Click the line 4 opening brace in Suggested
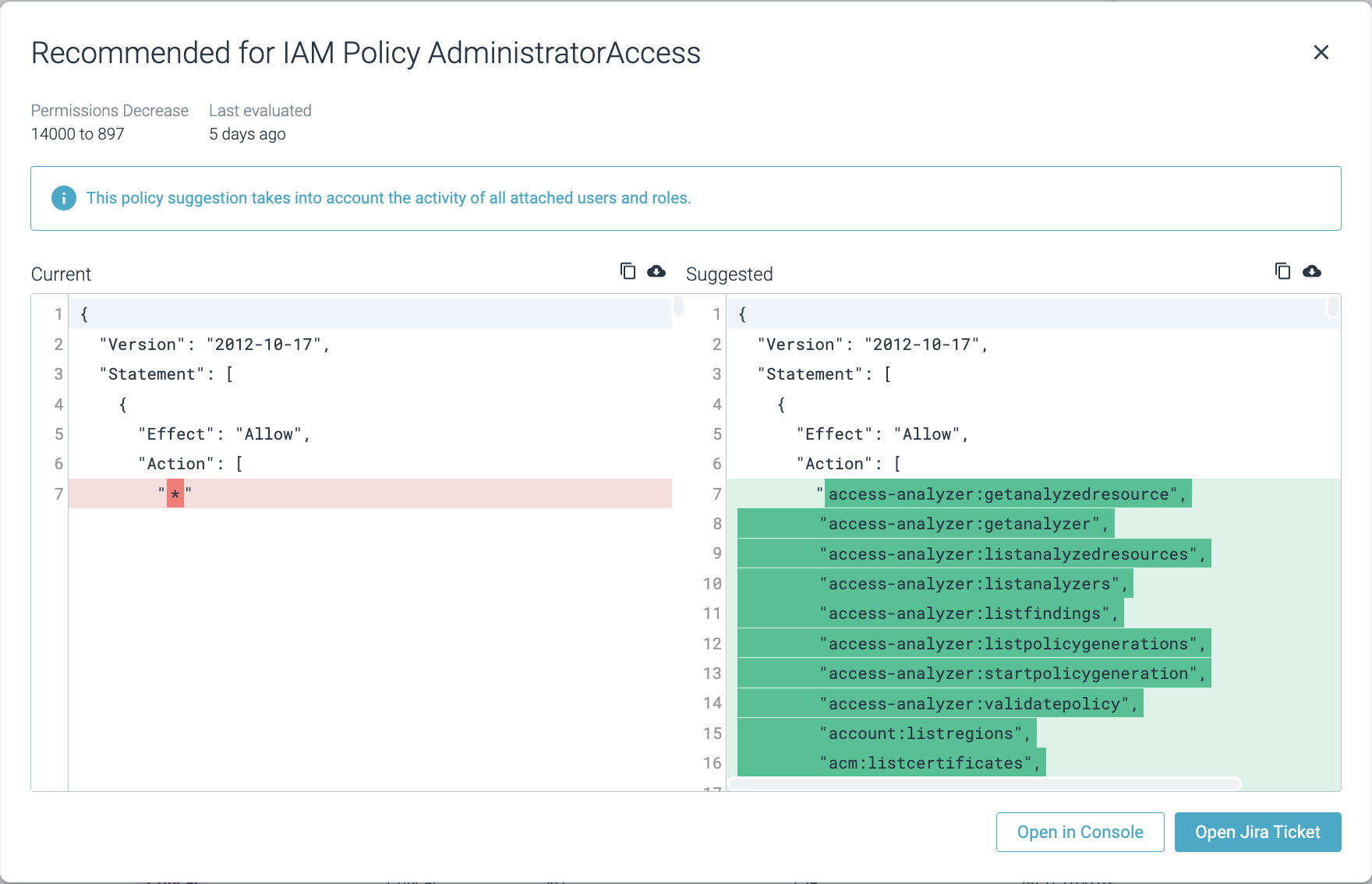The image size is (1372, 884). [781, 404]
